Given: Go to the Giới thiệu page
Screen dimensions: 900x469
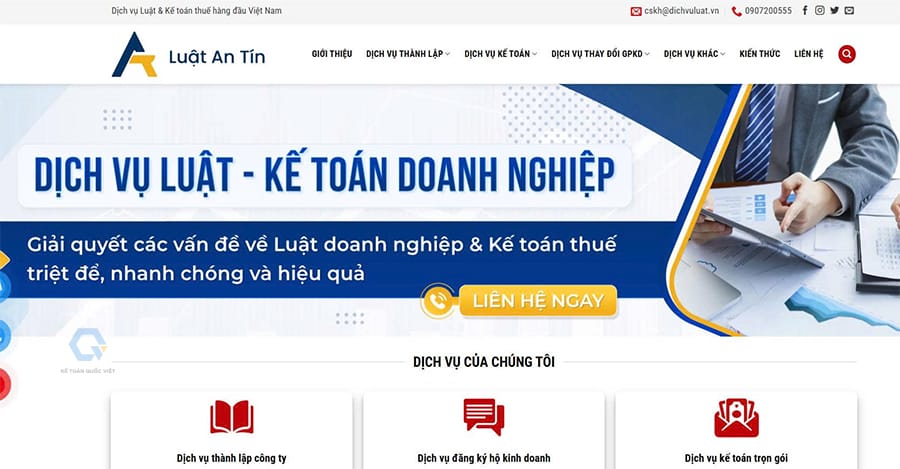Looking at the screenshot, I should (332, 54).
